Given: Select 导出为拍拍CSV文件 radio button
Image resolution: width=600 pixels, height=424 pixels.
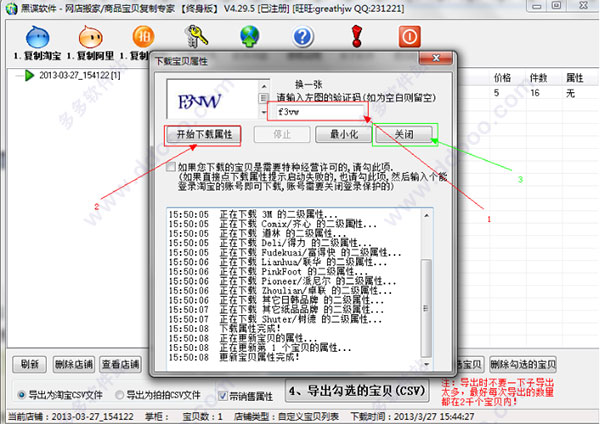Looking at the screenshot, I should point(120,395).
